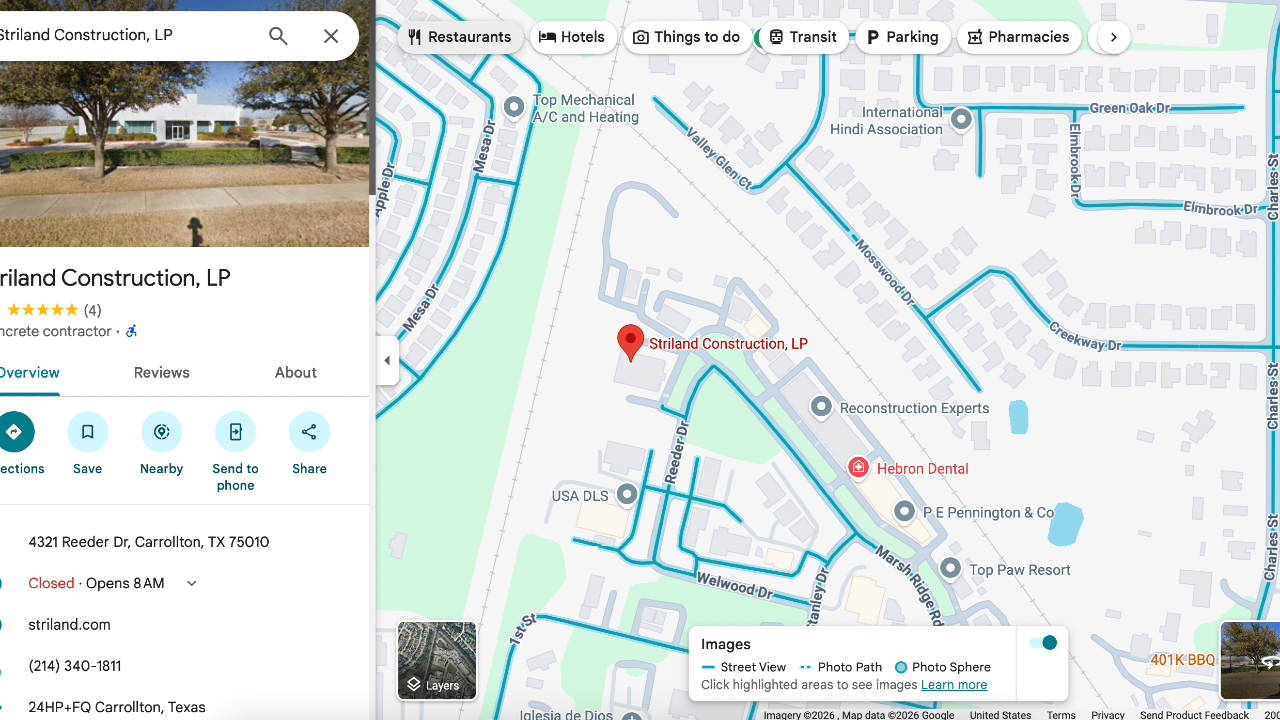Select the Hebron Dental map marker

click(x=858, y=467)
